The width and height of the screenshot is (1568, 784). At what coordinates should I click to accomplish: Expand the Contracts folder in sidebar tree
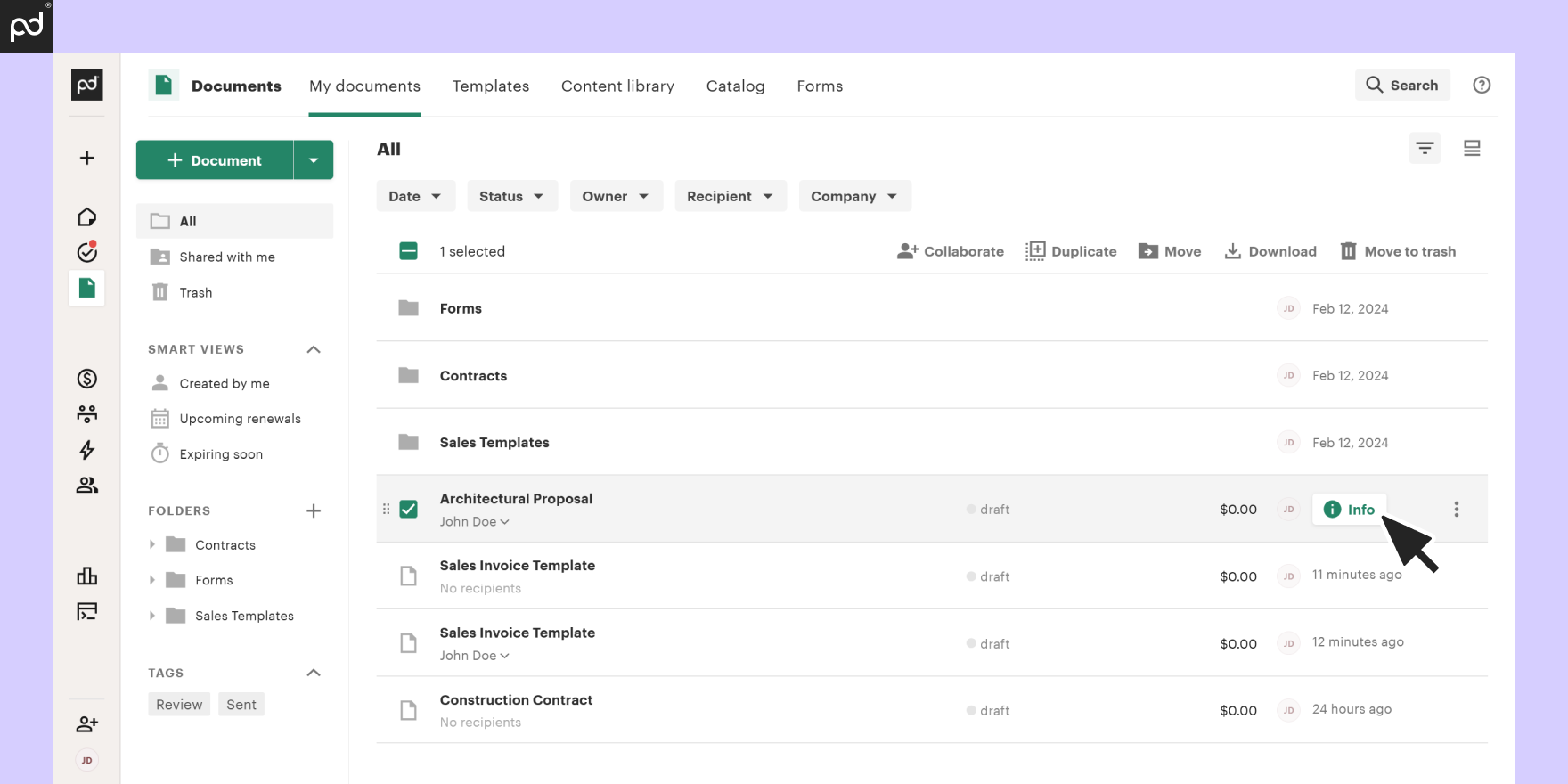click(152, 544)
